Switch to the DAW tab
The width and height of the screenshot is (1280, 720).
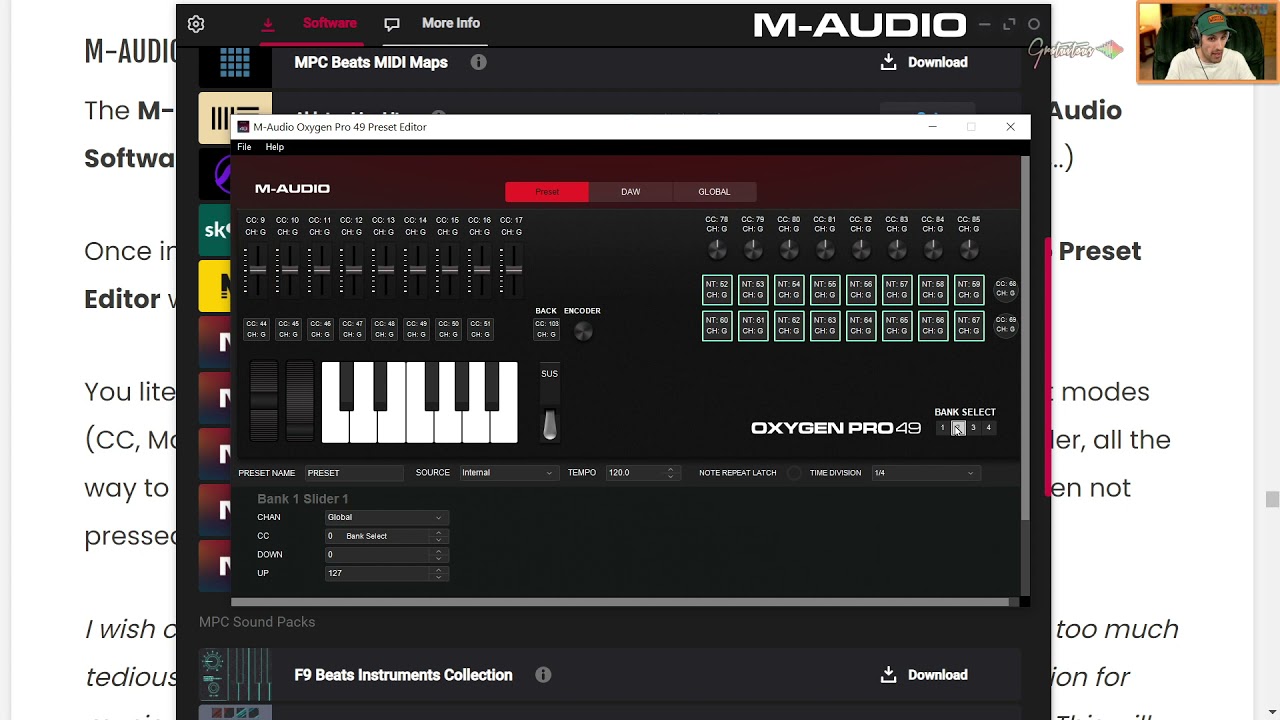[630, 192]
